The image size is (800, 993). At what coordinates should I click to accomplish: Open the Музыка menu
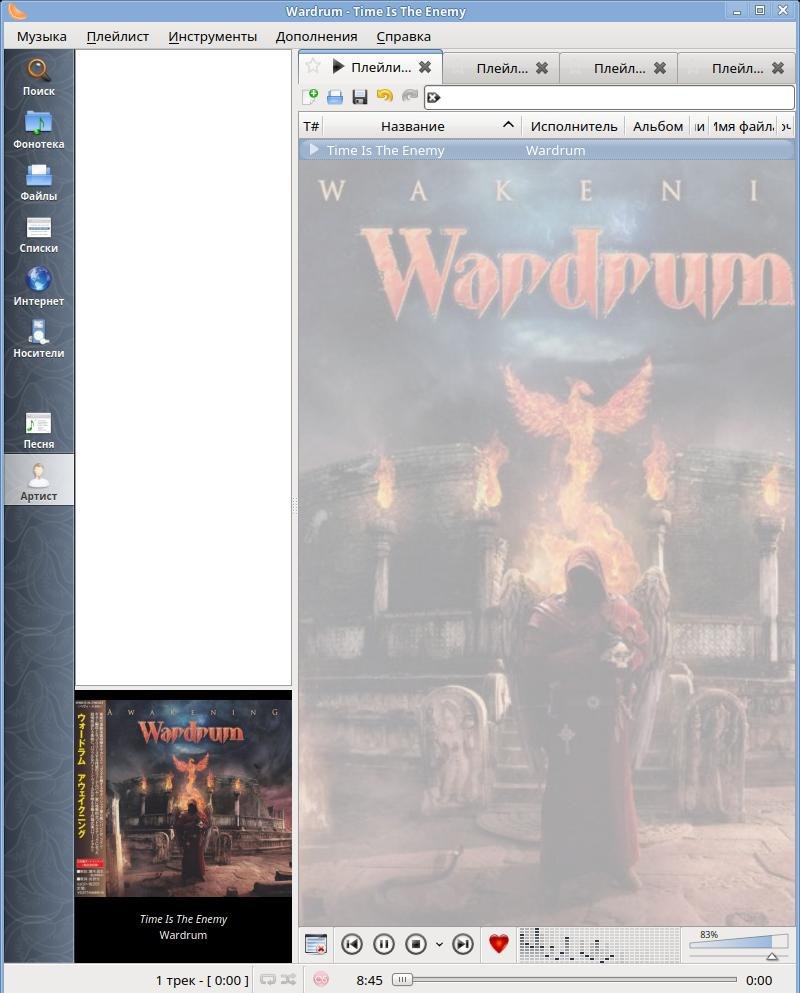click(x=42, y=37)
